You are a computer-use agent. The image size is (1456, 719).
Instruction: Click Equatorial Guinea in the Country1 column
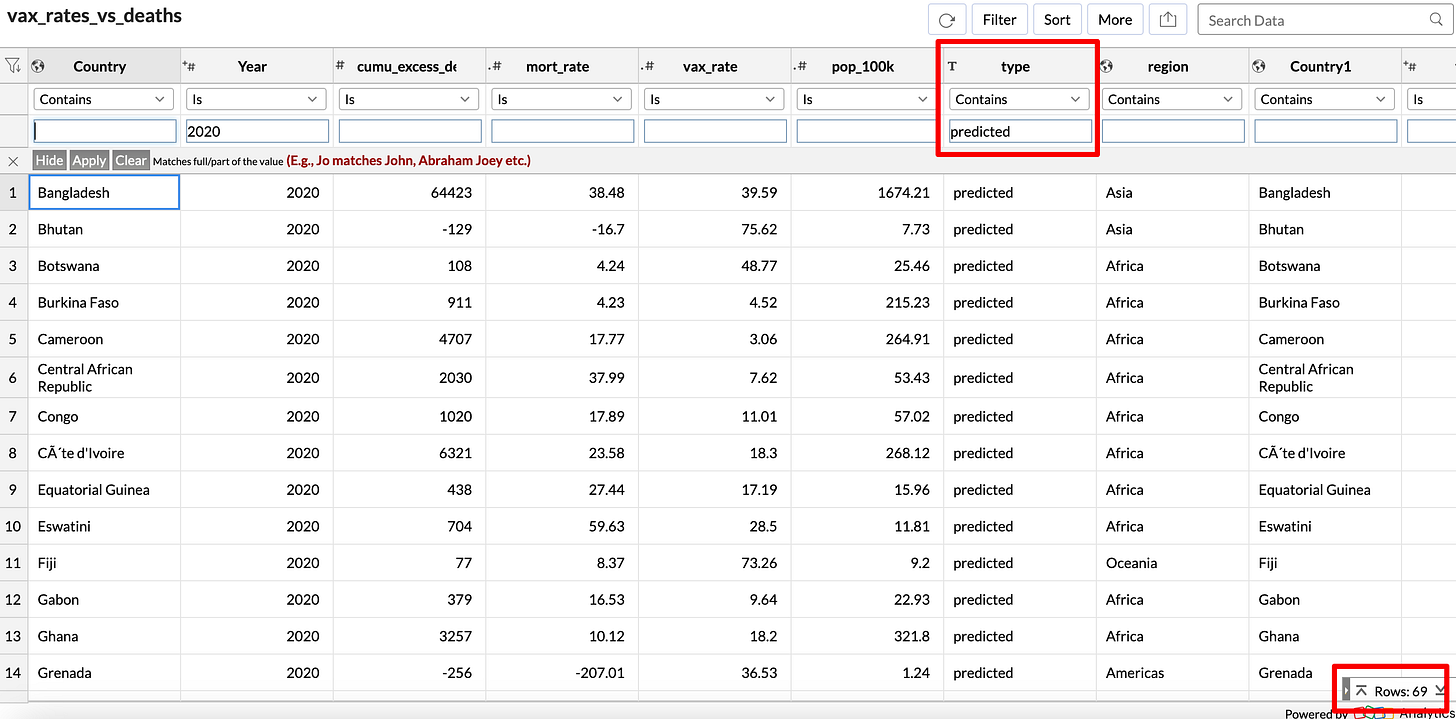(x=1325, y=489)
